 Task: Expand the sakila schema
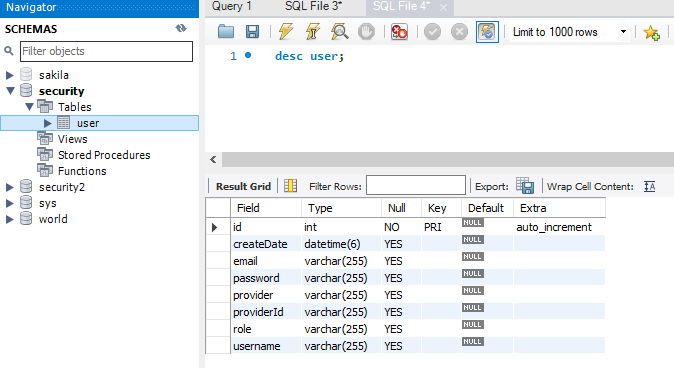(x=9, y=75)
